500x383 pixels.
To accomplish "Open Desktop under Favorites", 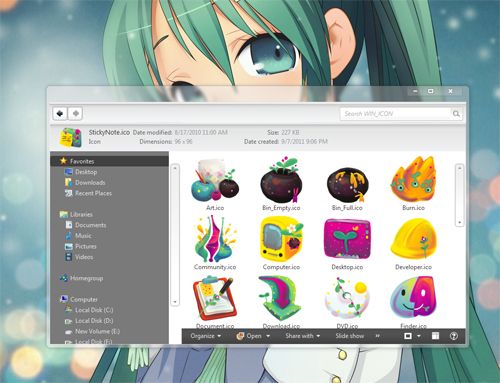I will click(86, 172).
